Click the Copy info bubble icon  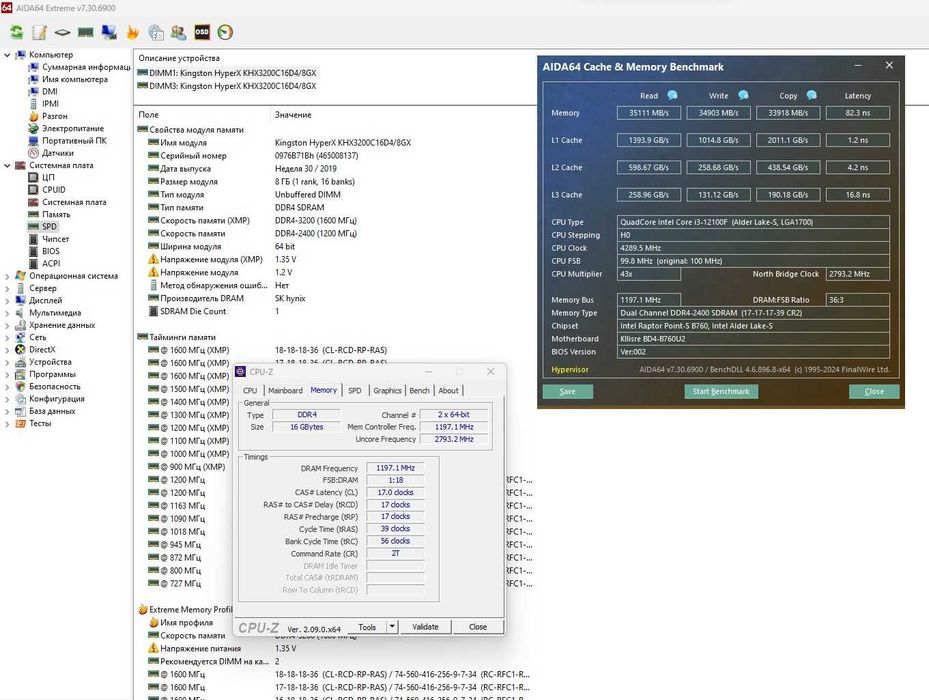point(812,95)
